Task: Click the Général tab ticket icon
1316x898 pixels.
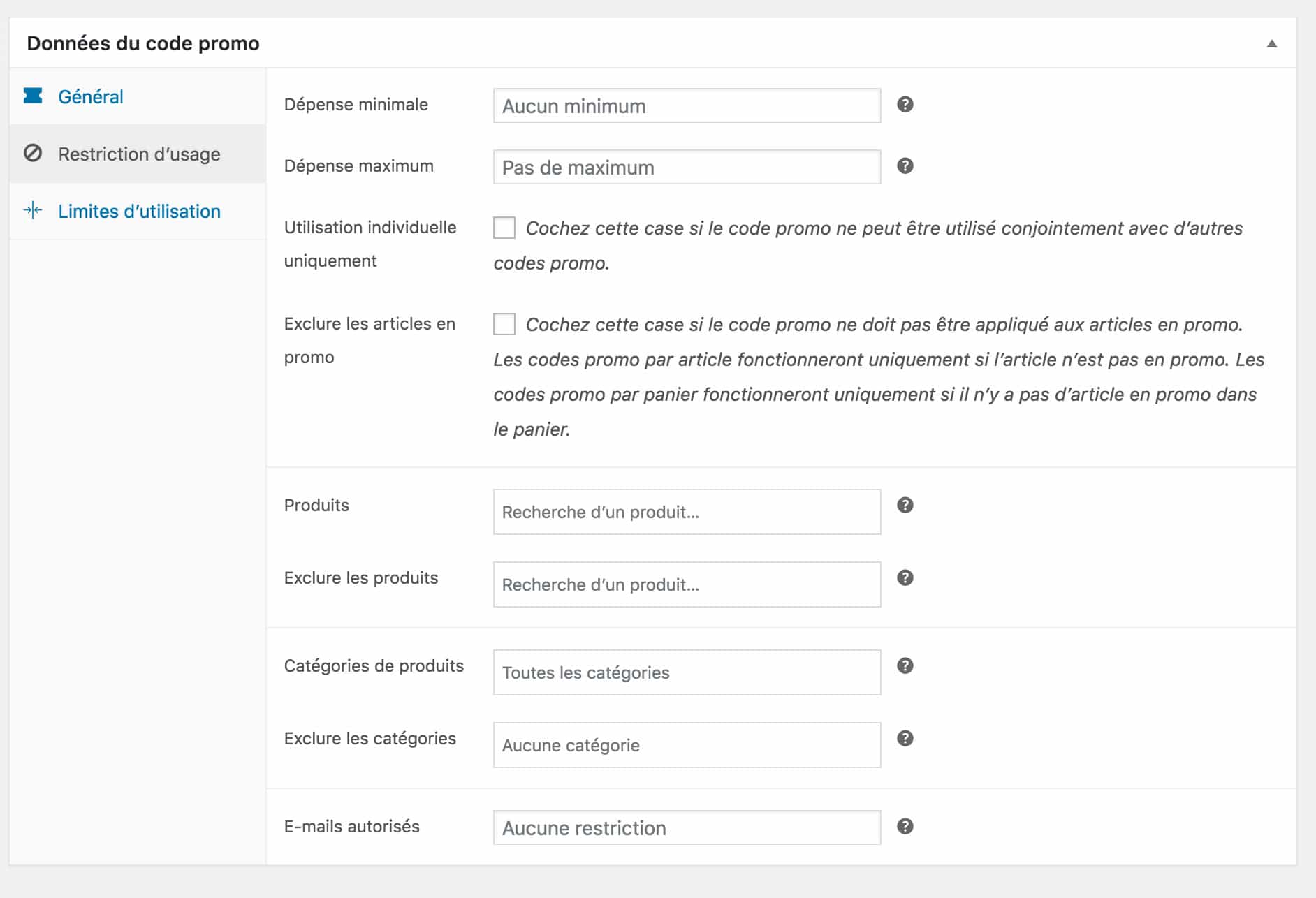Action: click(x=33, y=96)
